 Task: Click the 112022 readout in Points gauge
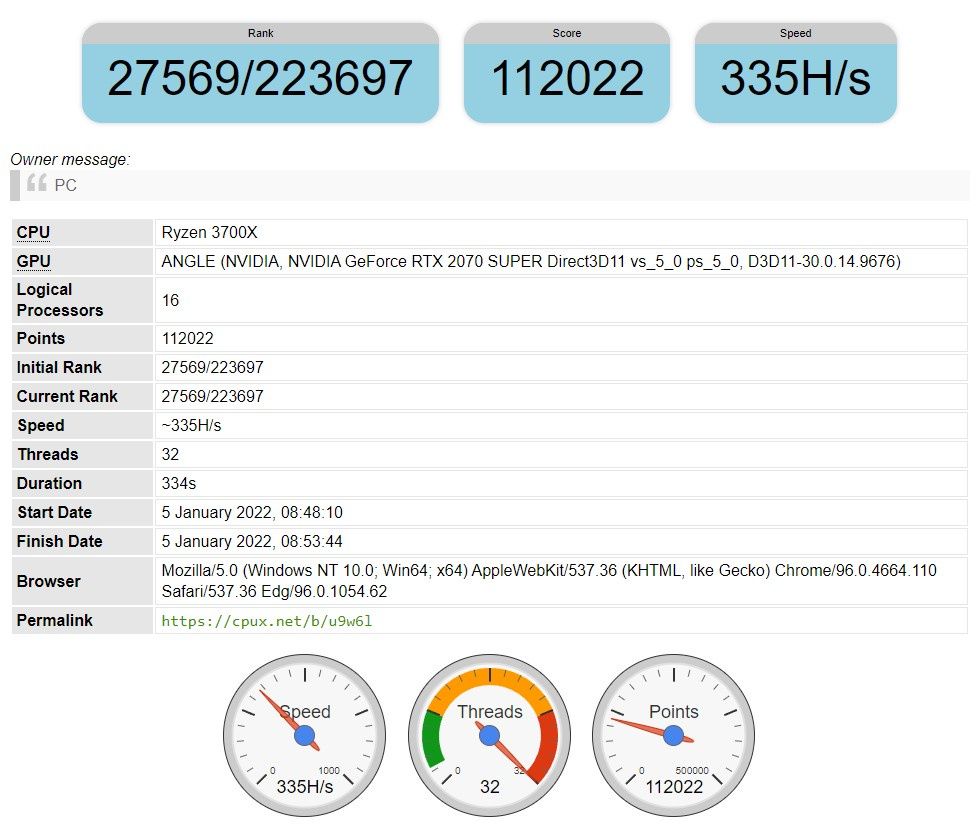(x=674, y=786)
